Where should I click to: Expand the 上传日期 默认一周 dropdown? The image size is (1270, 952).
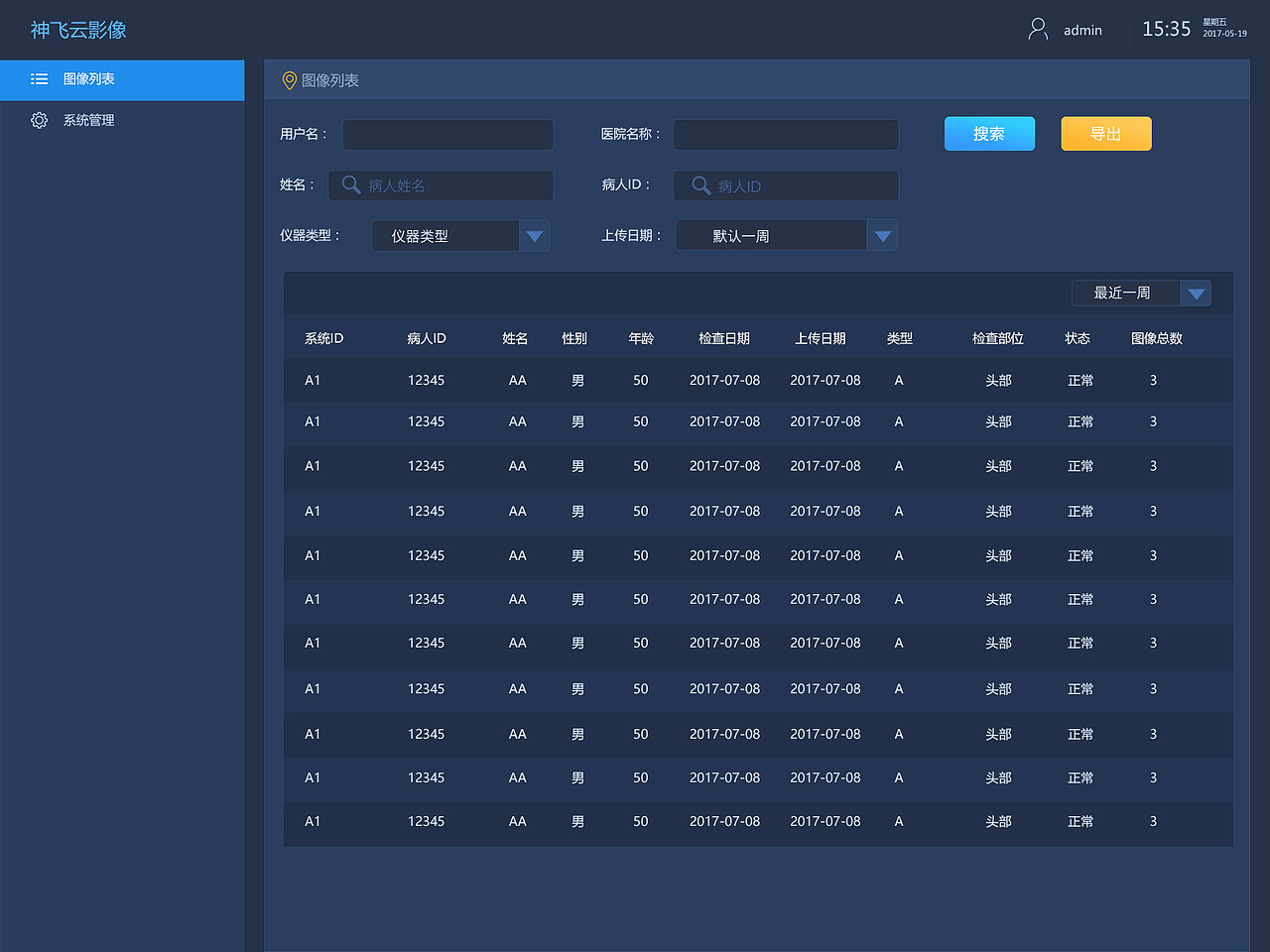tap(787, 236)
